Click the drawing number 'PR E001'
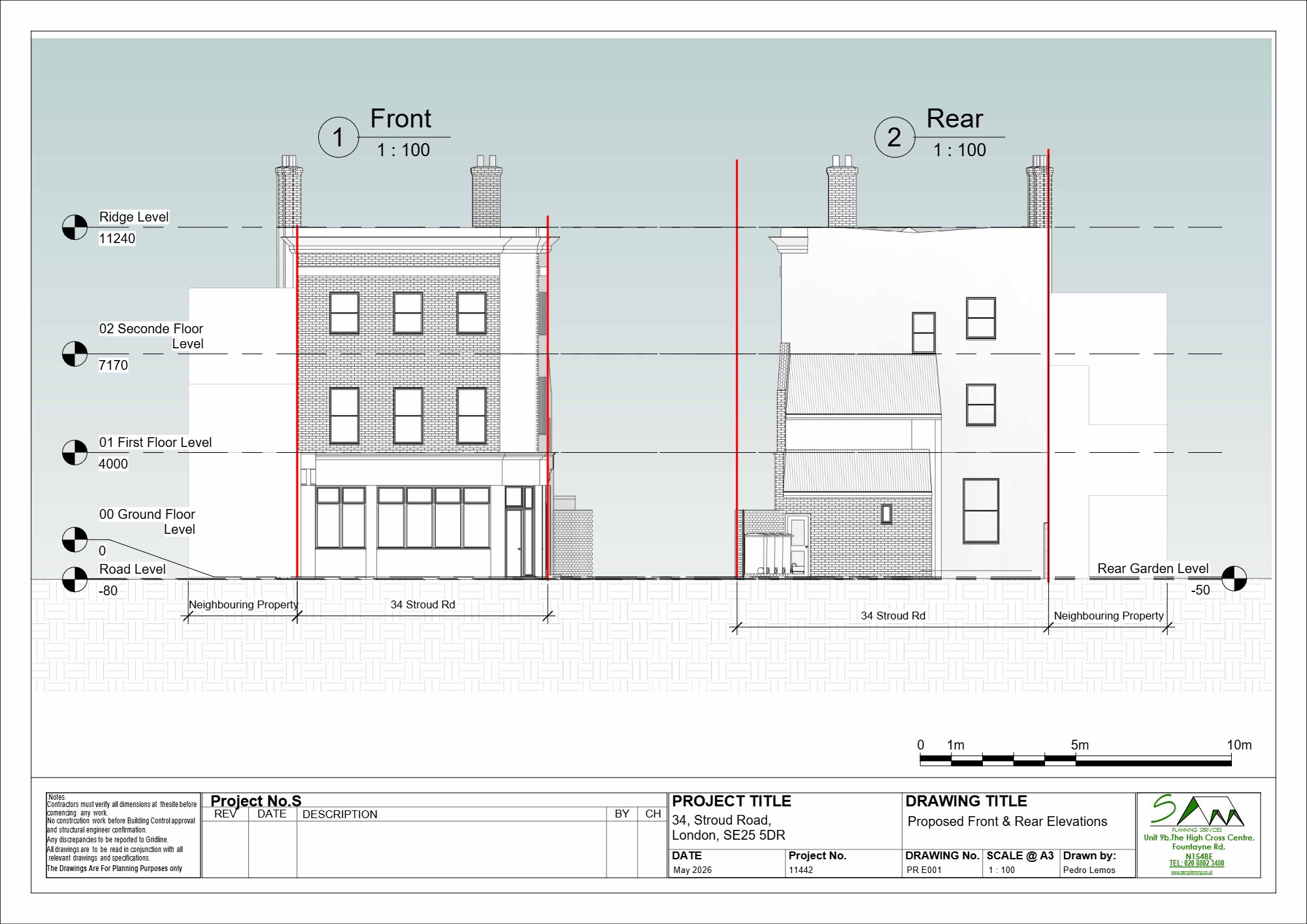This screenshot has width=1307, height=924. [924, 870]
